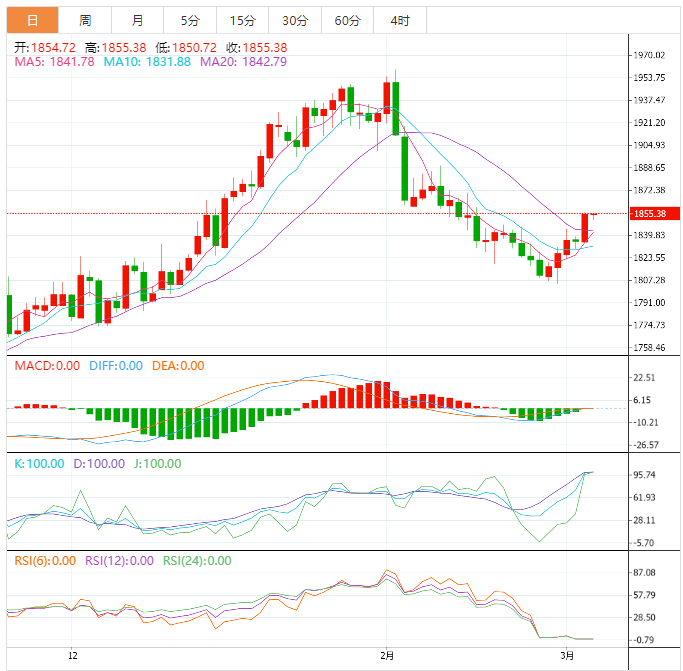
Task: Click the MACD indicator value label
Action: 47,366
